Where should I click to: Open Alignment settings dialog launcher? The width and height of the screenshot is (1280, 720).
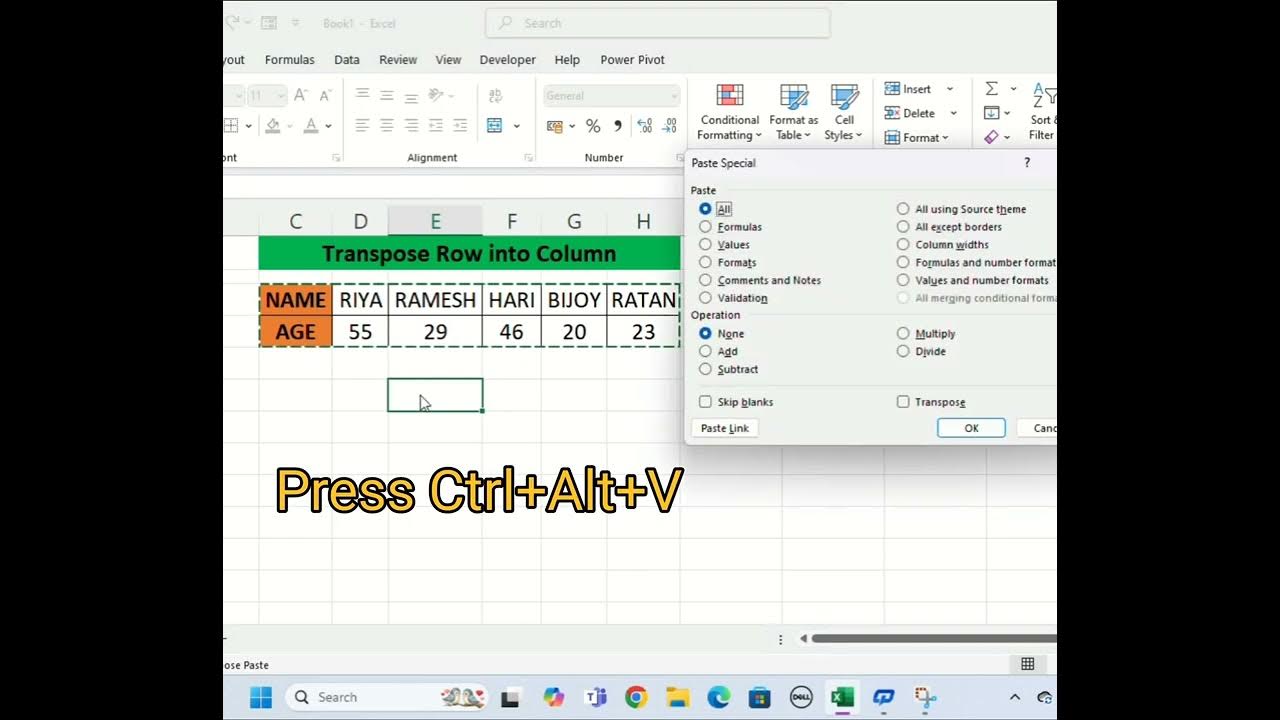click(528, 158)
